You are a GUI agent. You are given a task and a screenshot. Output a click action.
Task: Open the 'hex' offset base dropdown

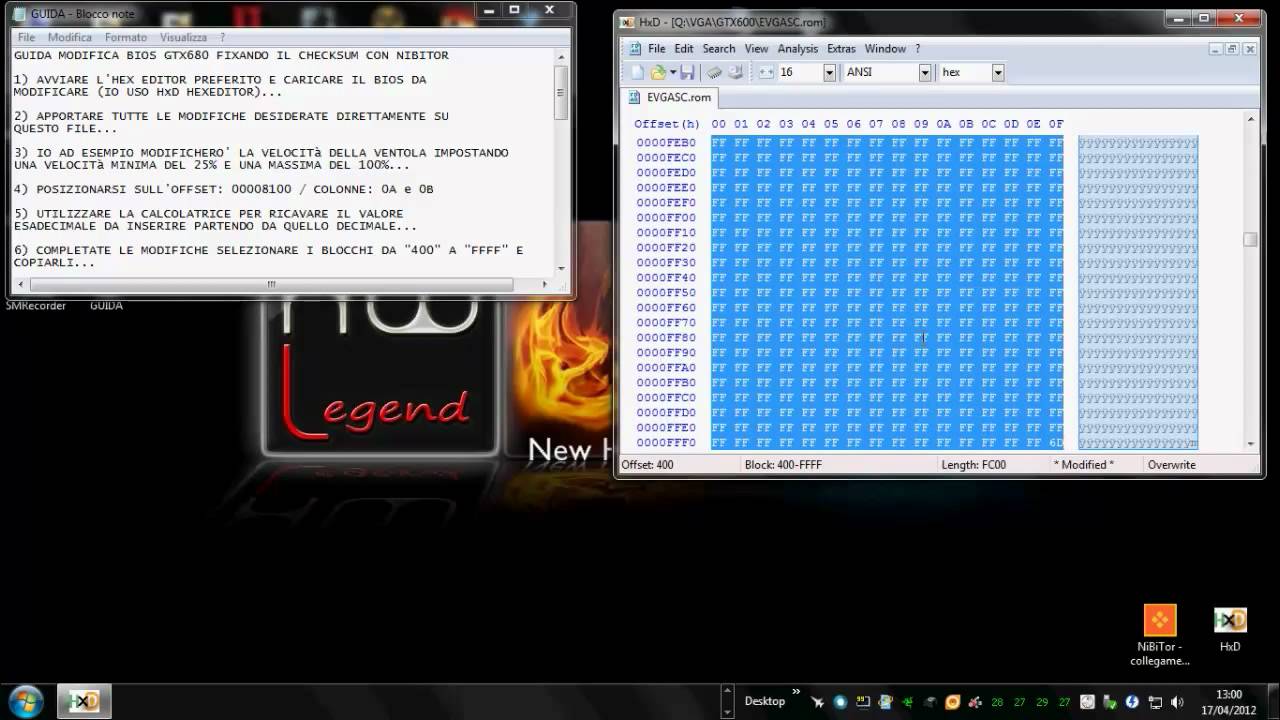pos(998,72)
